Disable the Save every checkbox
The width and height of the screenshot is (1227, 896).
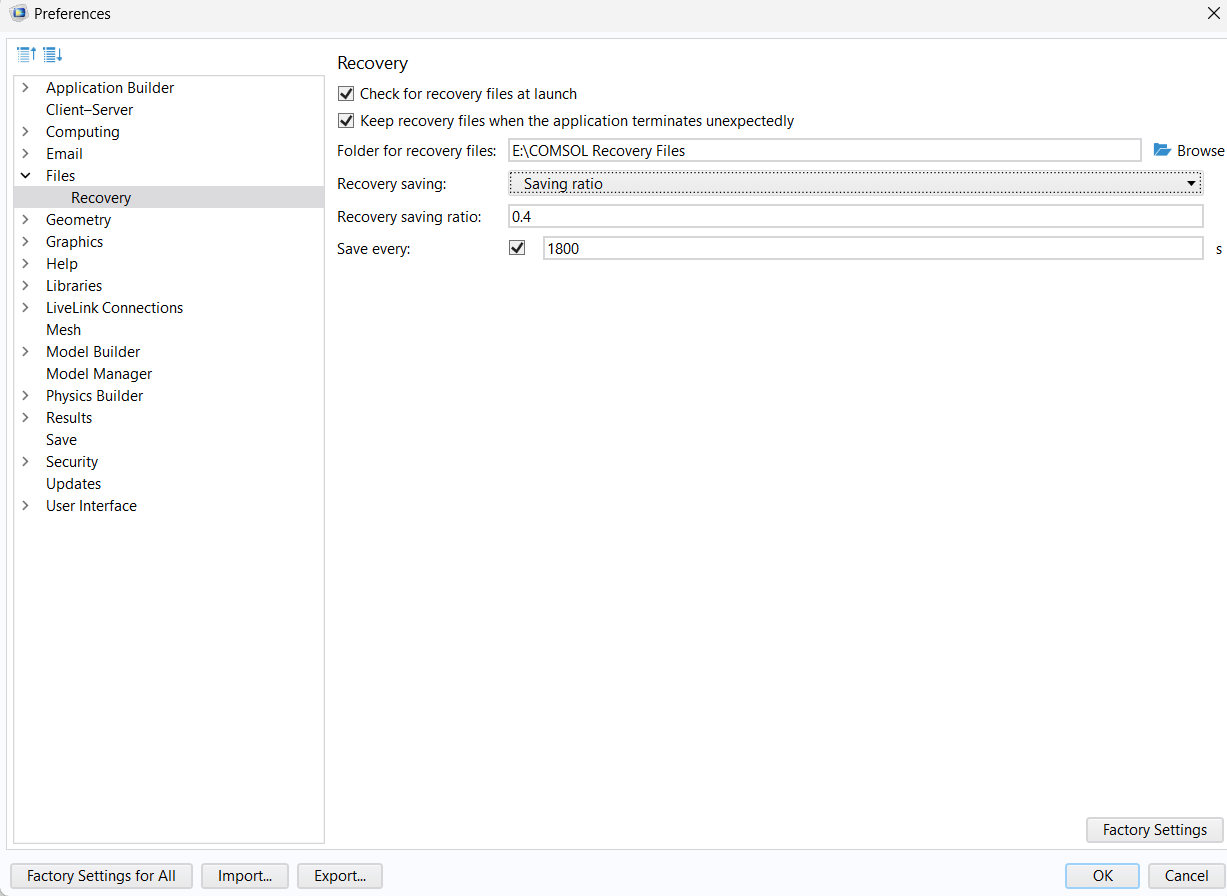pos(517,248)
